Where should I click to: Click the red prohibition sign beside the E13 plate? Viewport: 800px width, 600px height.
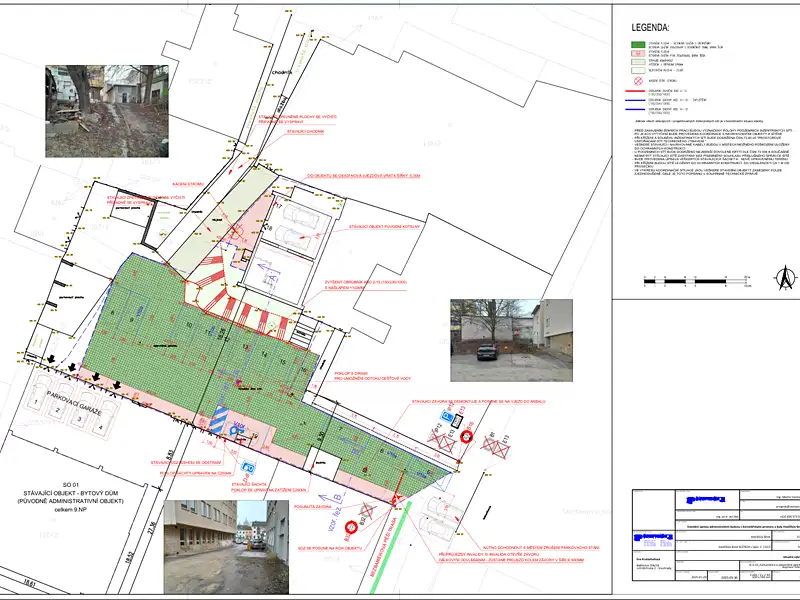point(466,437)
